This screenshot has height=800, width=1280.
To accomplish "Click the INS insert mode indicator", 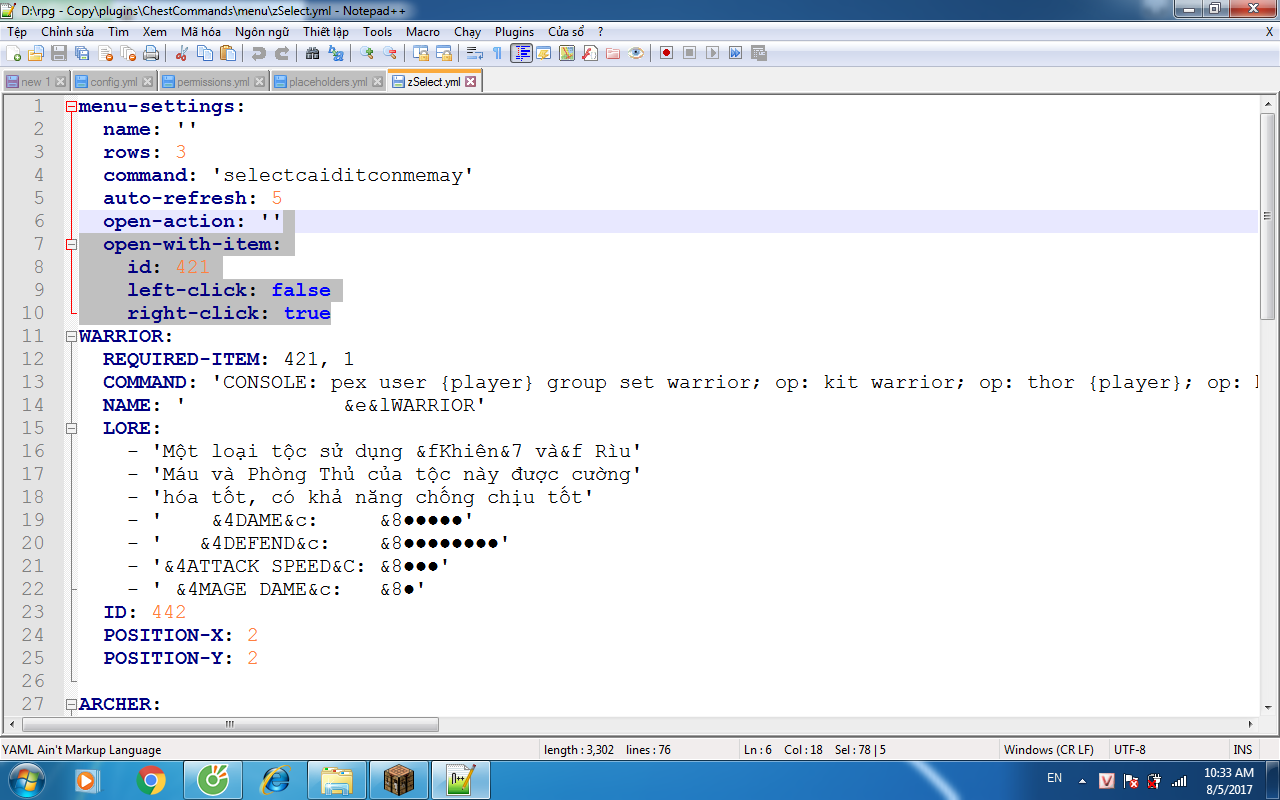I will pyautogui.click(x=1243, y=749).
